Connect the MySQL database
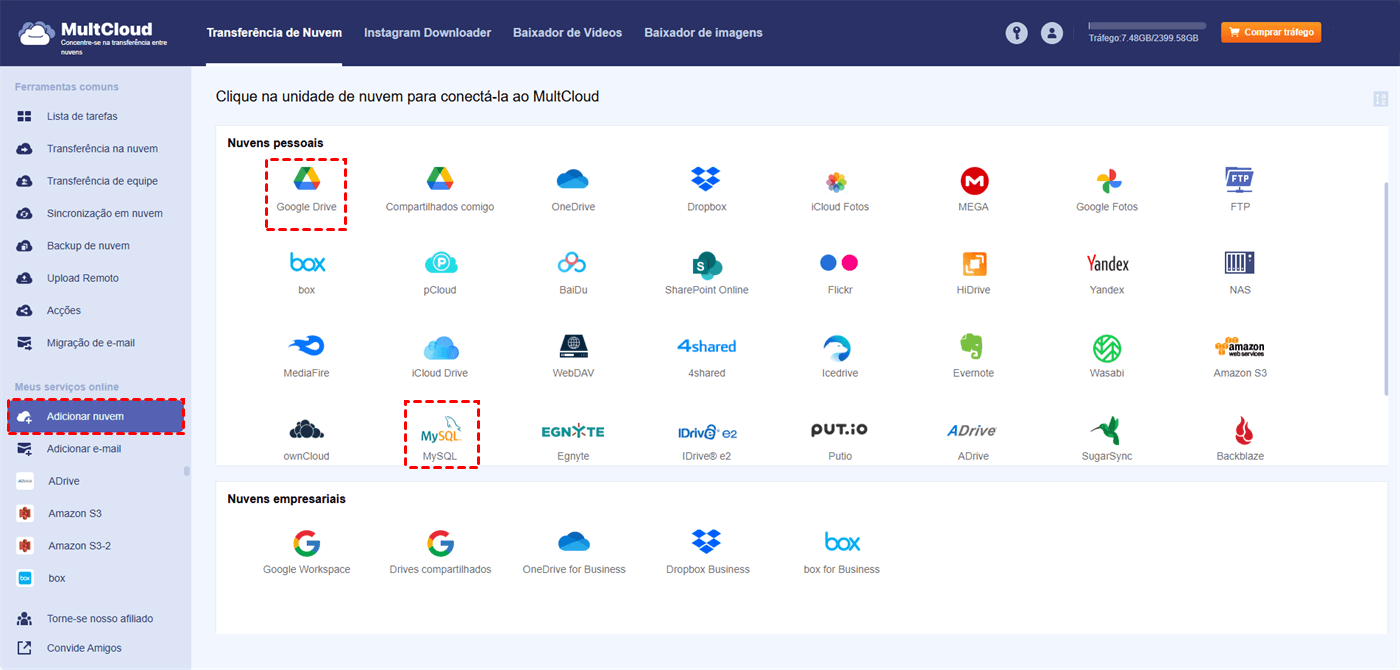This screenshot has height=670, width=1400. [441, 430]
